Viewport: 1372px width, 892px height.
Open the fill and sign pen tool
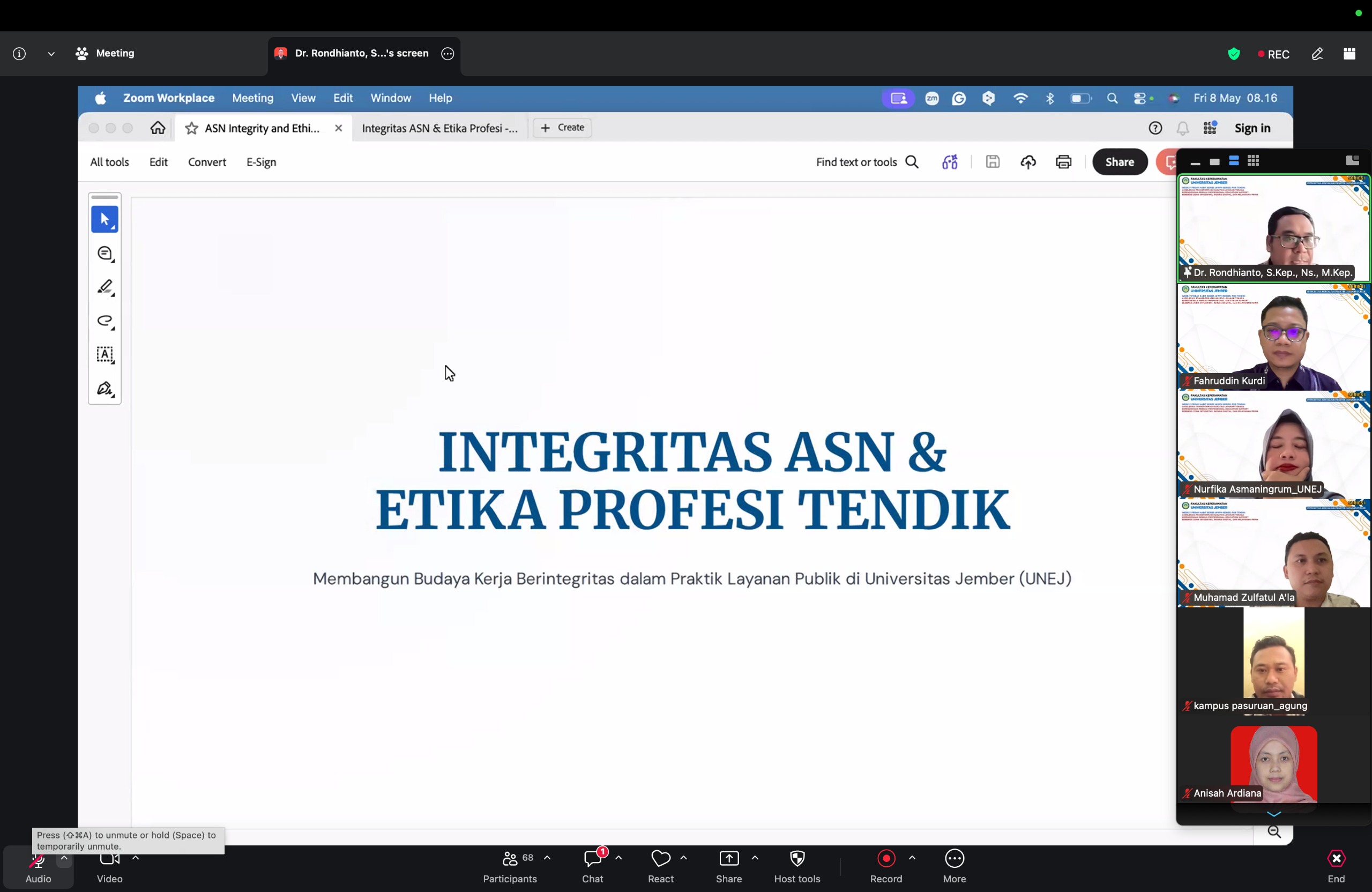tap(105, 389)
